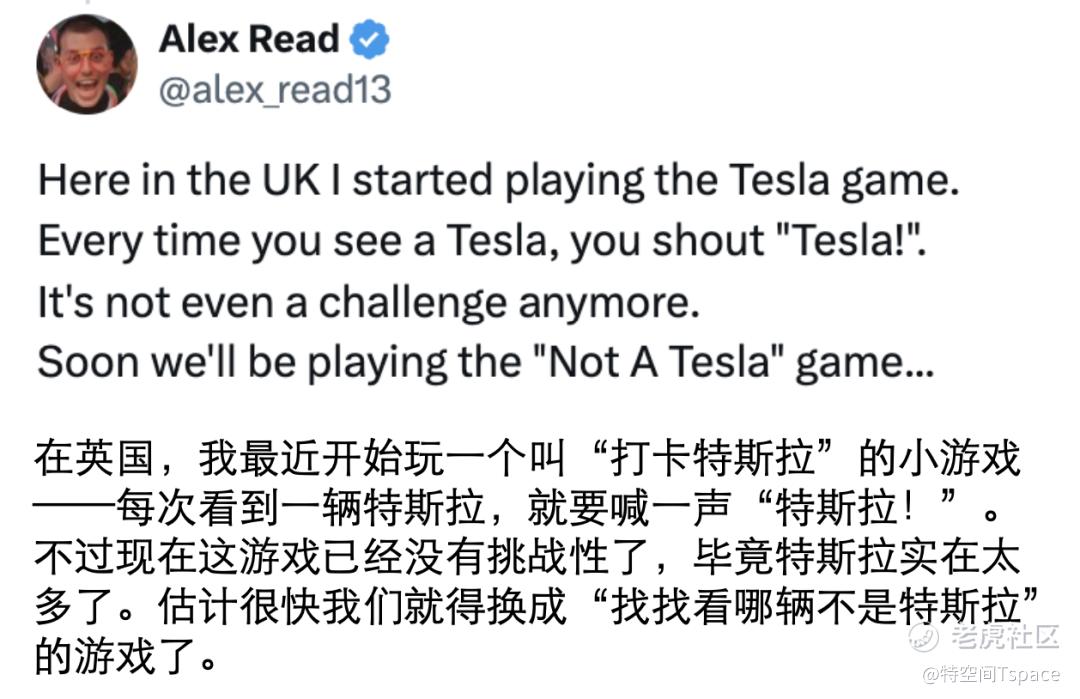Click "It's not even a challenge anymore" line
The image size is (1080, 699).
[368, 303]
